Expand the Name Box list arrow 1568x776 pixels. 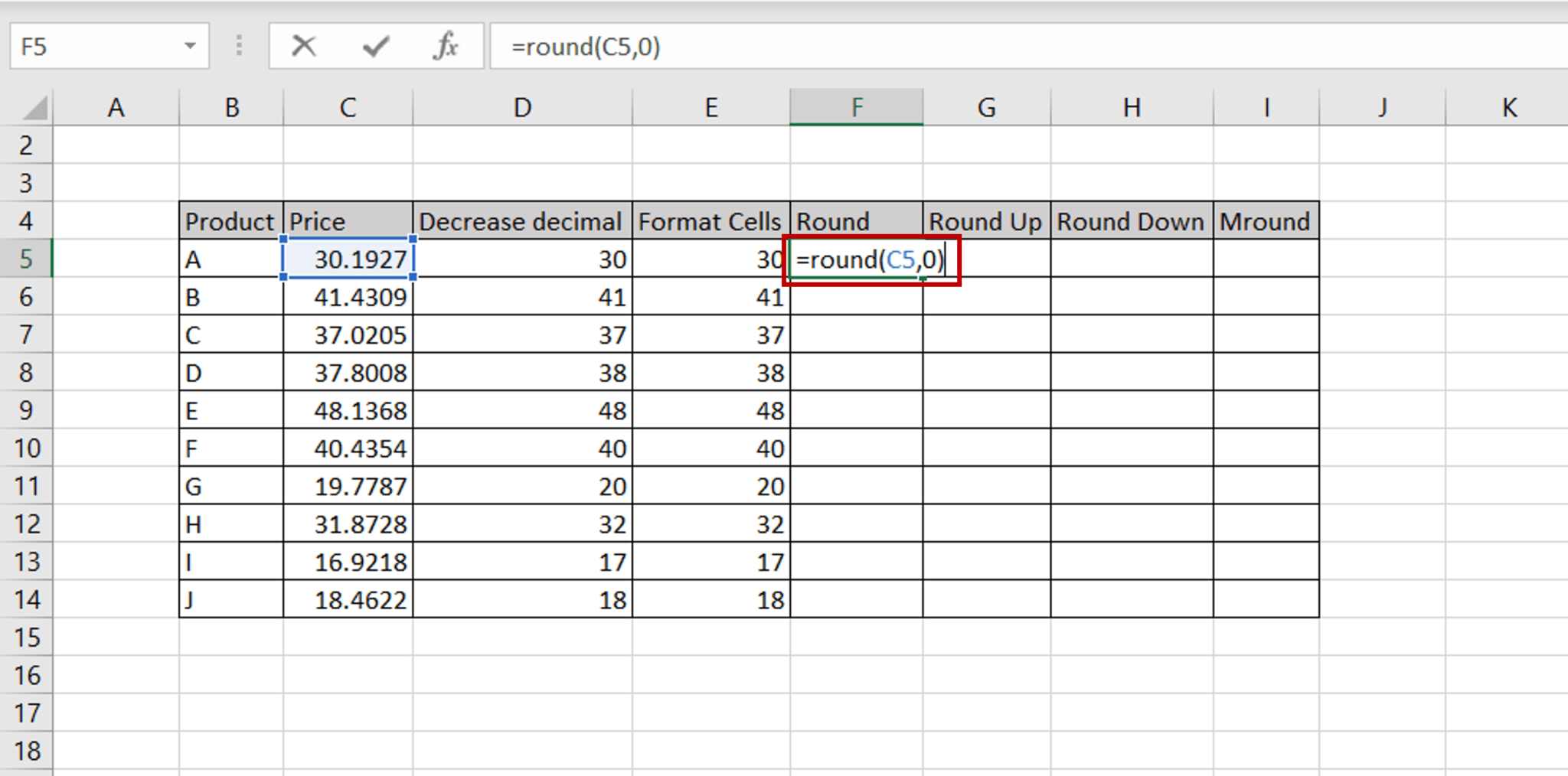click(x=191, y=46)
